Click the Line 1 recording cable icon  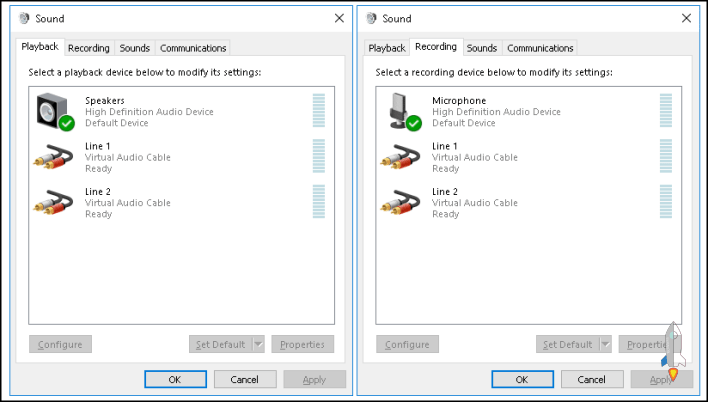pyautogui.click(x=400, y=157)
